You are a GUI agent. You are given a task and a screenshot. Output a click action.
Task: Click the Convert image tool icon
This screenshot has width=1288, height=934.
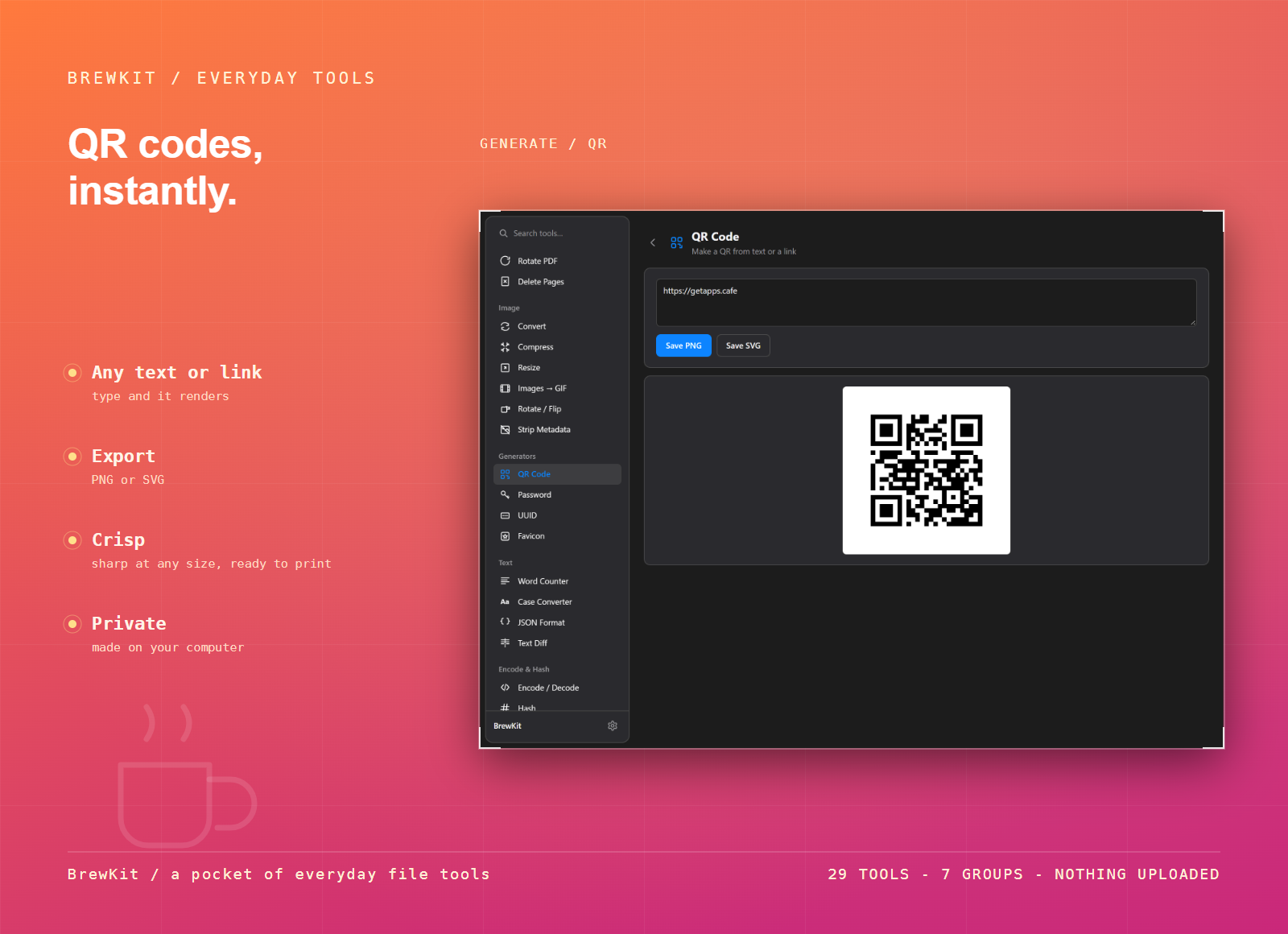(x=505, y=326)
